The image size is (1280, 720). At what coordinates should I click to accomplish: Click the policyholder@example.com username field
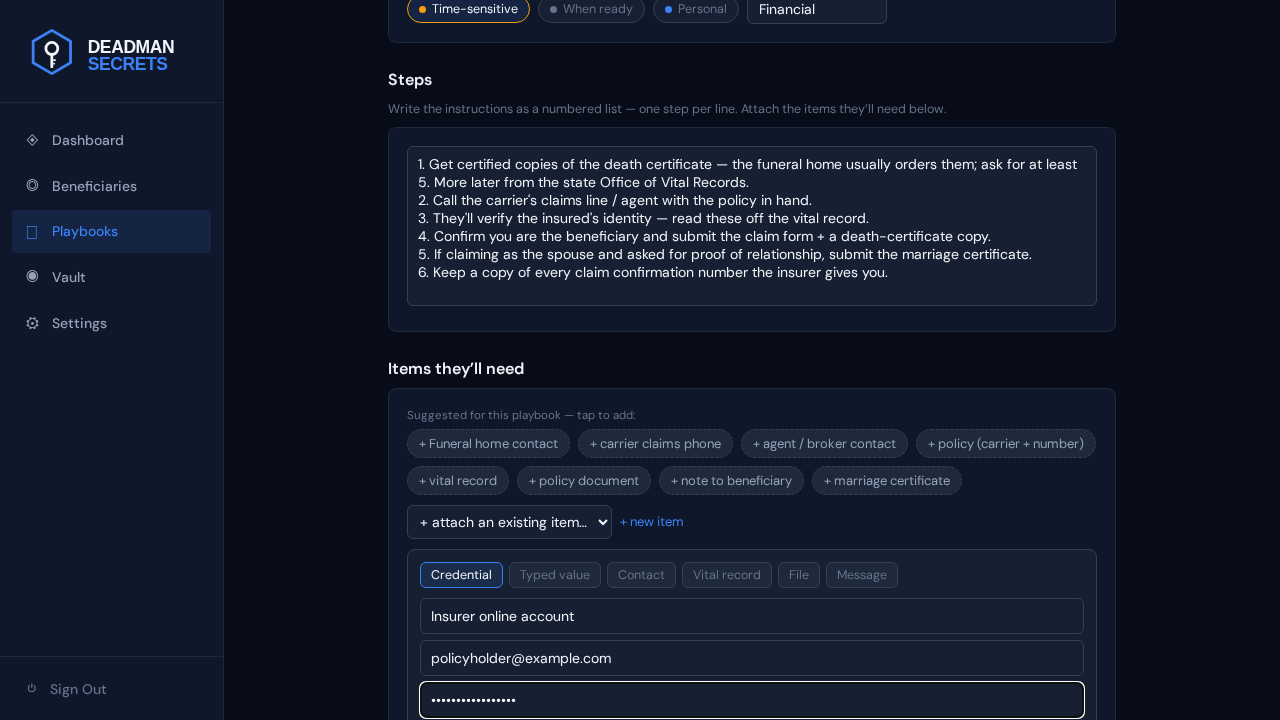(752, 658)
